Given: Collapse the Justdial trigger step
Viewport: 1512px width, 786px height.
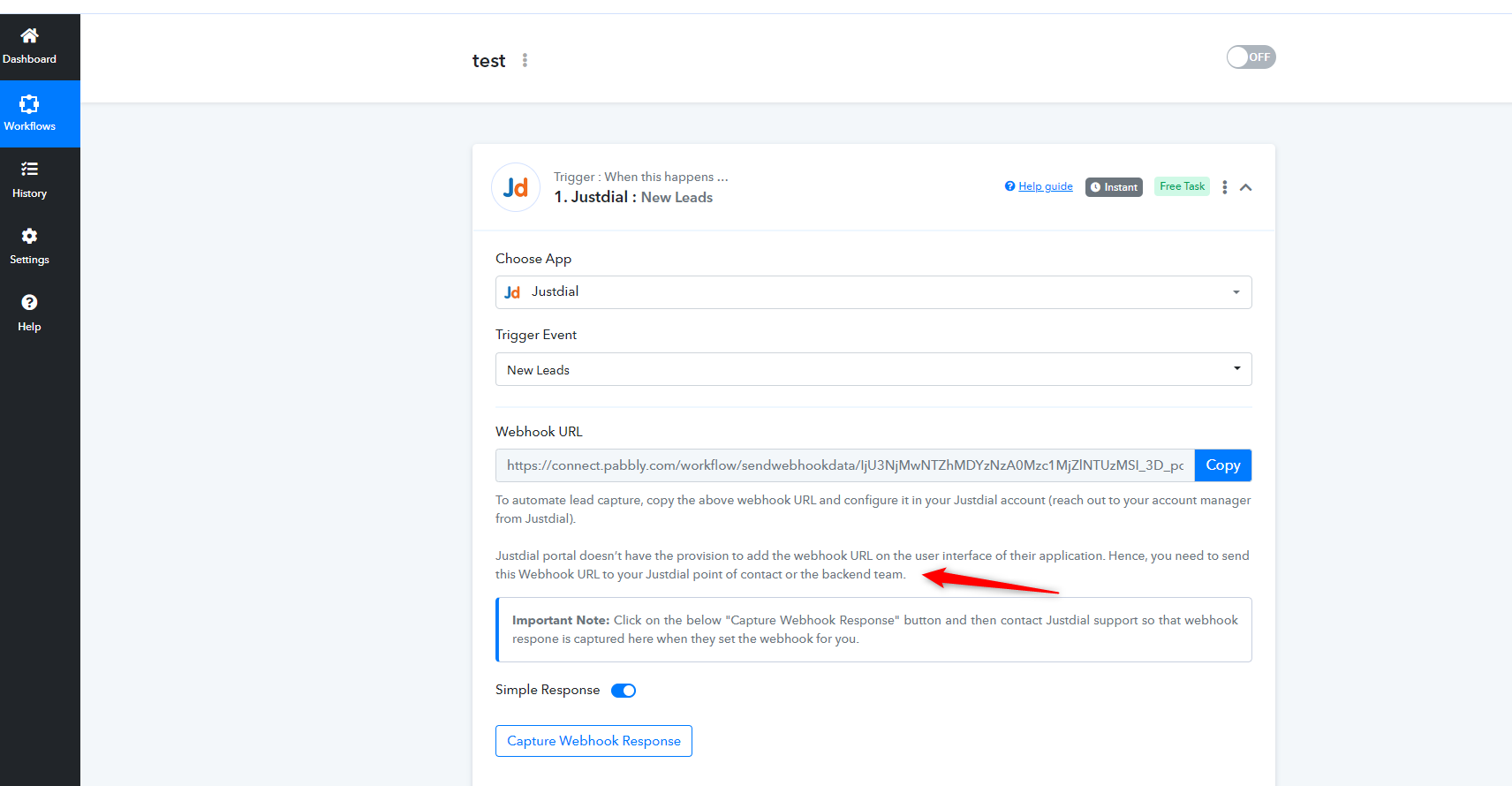Looking at the screenshot, I should tap(1246, 187).
